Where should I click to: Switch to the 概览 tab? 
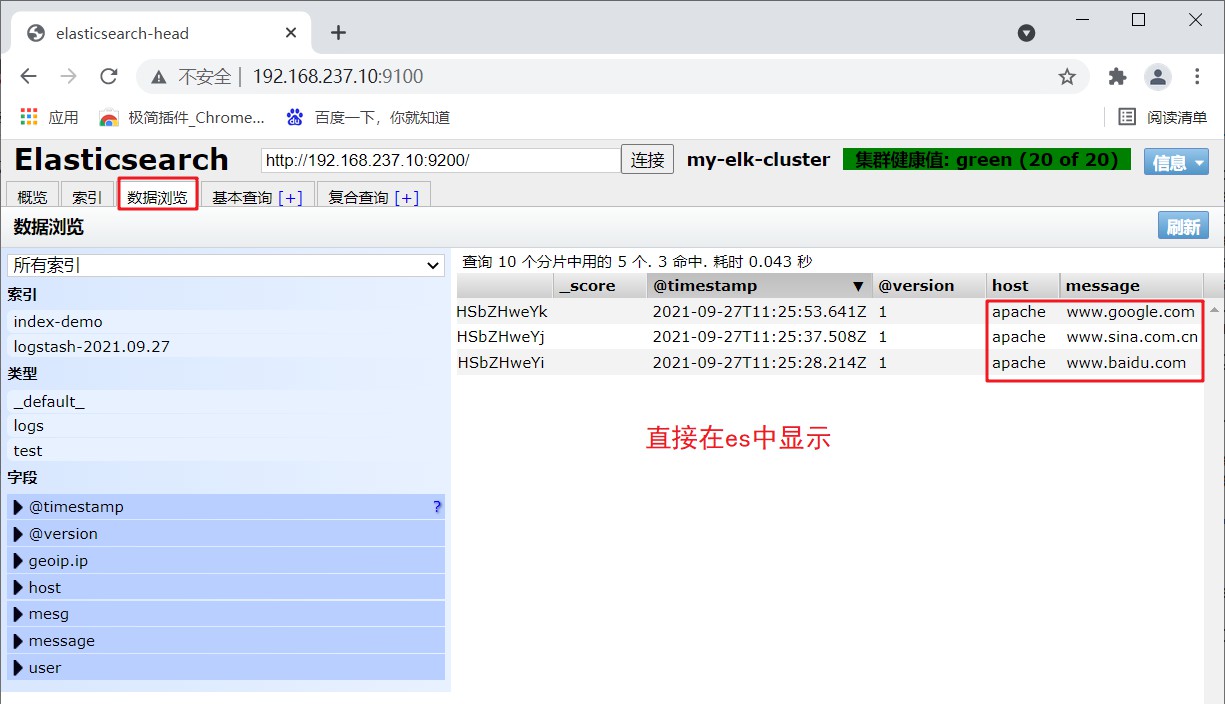tap(32, 197)
